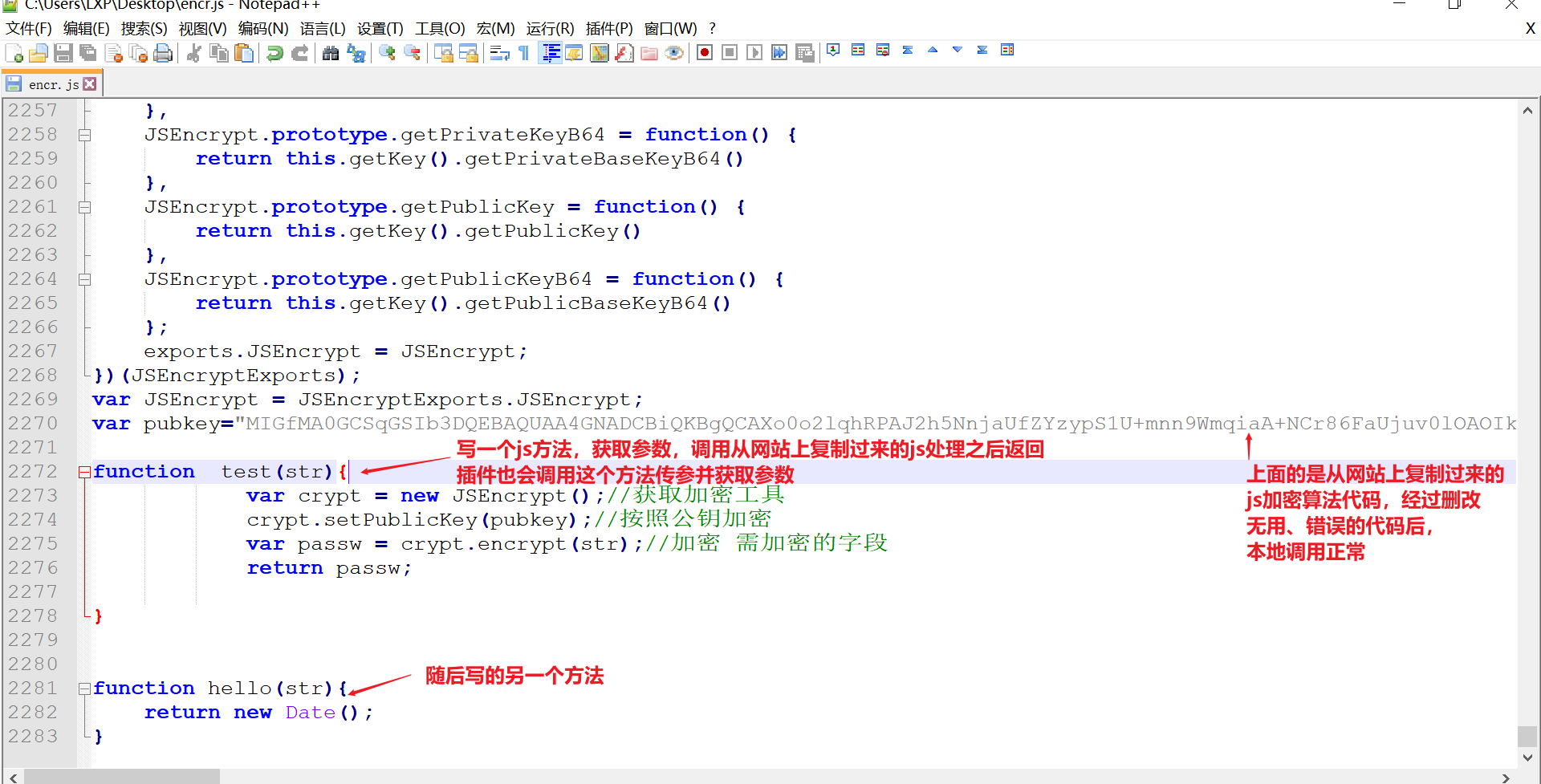
Task: Click the Close All toolbar icon
Action: [138, 53]
